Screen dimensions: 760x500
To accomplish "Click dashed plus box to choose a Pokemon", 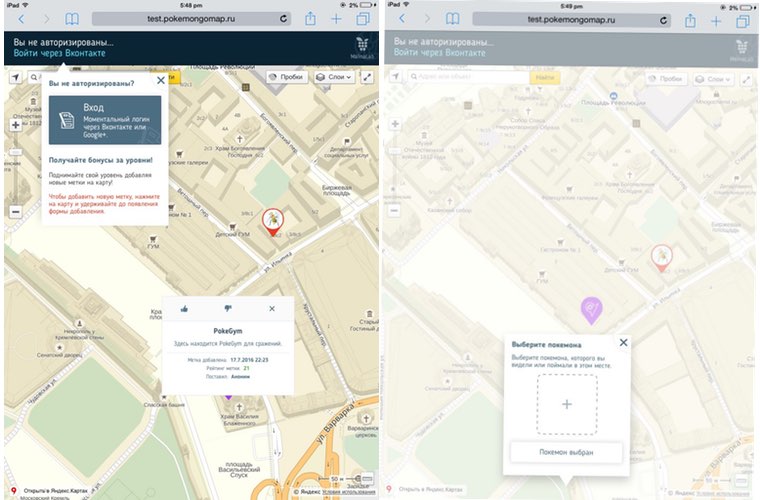I will coord(567,404).
